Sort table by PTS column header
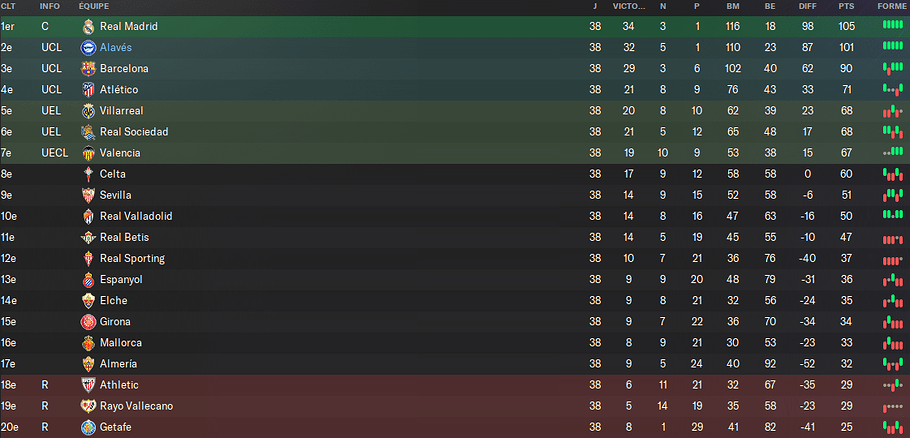 (x=846, y=6)
